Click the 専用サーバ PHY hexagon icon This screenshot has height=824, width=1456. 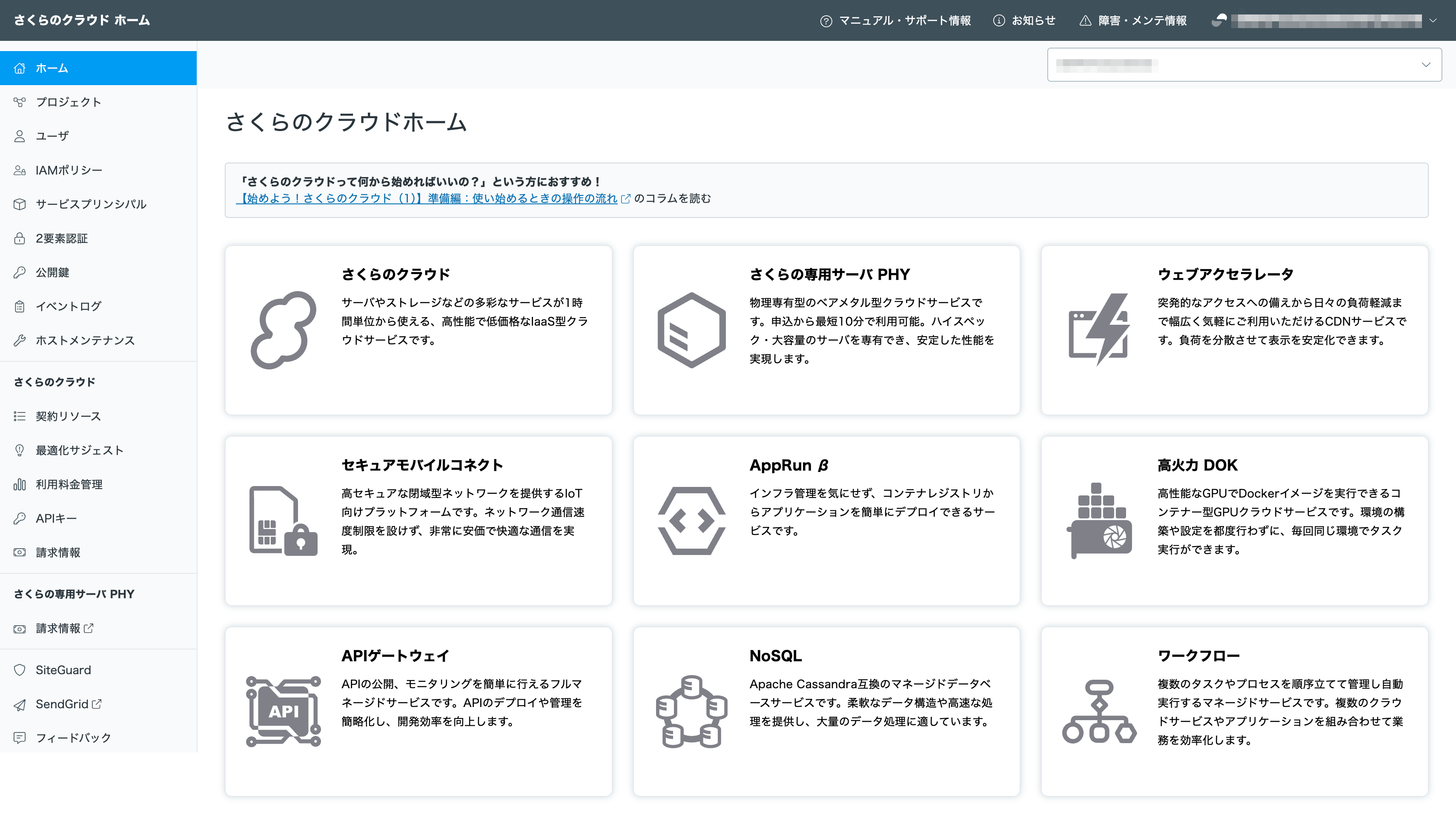click(x=691, y=330)
